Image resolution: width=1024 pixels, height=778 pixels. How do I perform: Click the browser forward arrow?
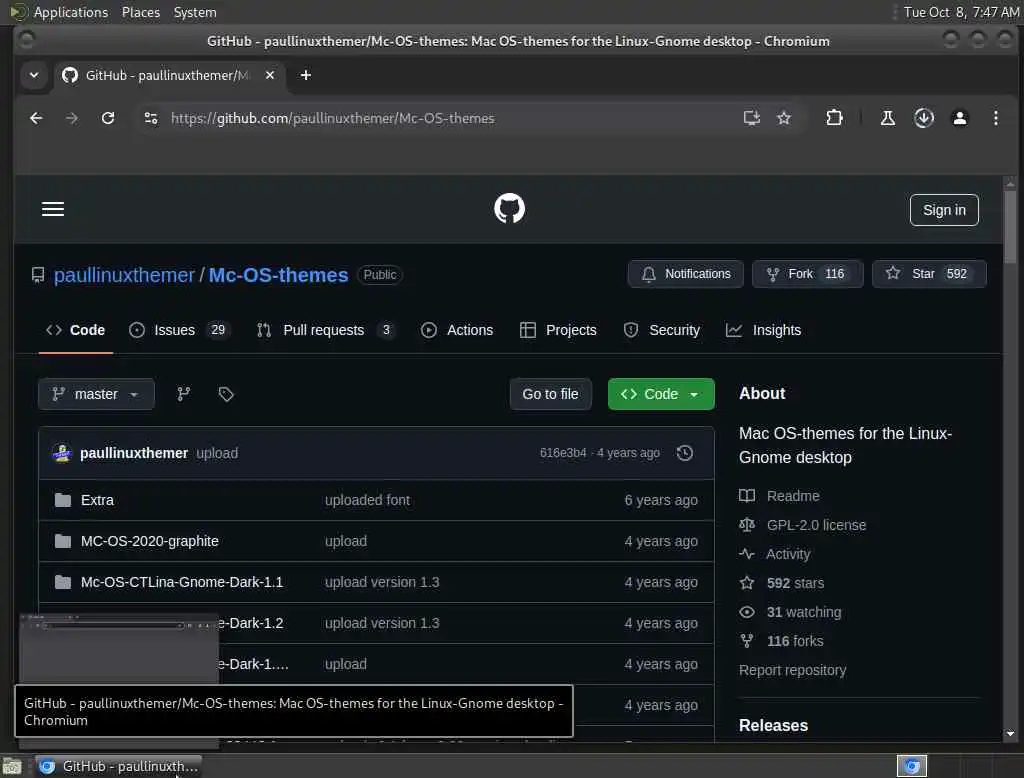(72, 118)
